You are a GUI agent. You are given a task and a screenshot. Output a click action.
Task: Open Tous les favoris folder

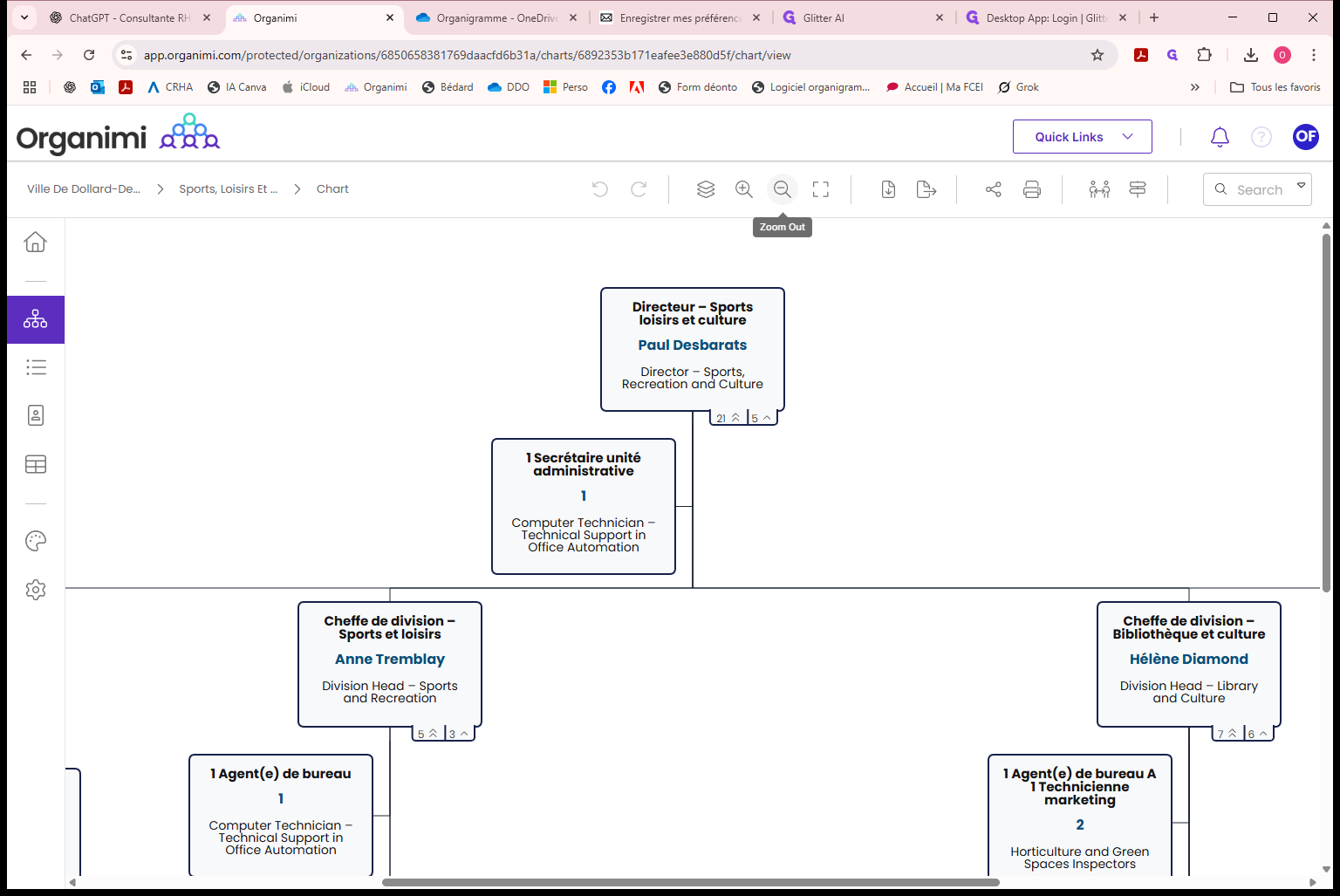[x=1275, y=87]
